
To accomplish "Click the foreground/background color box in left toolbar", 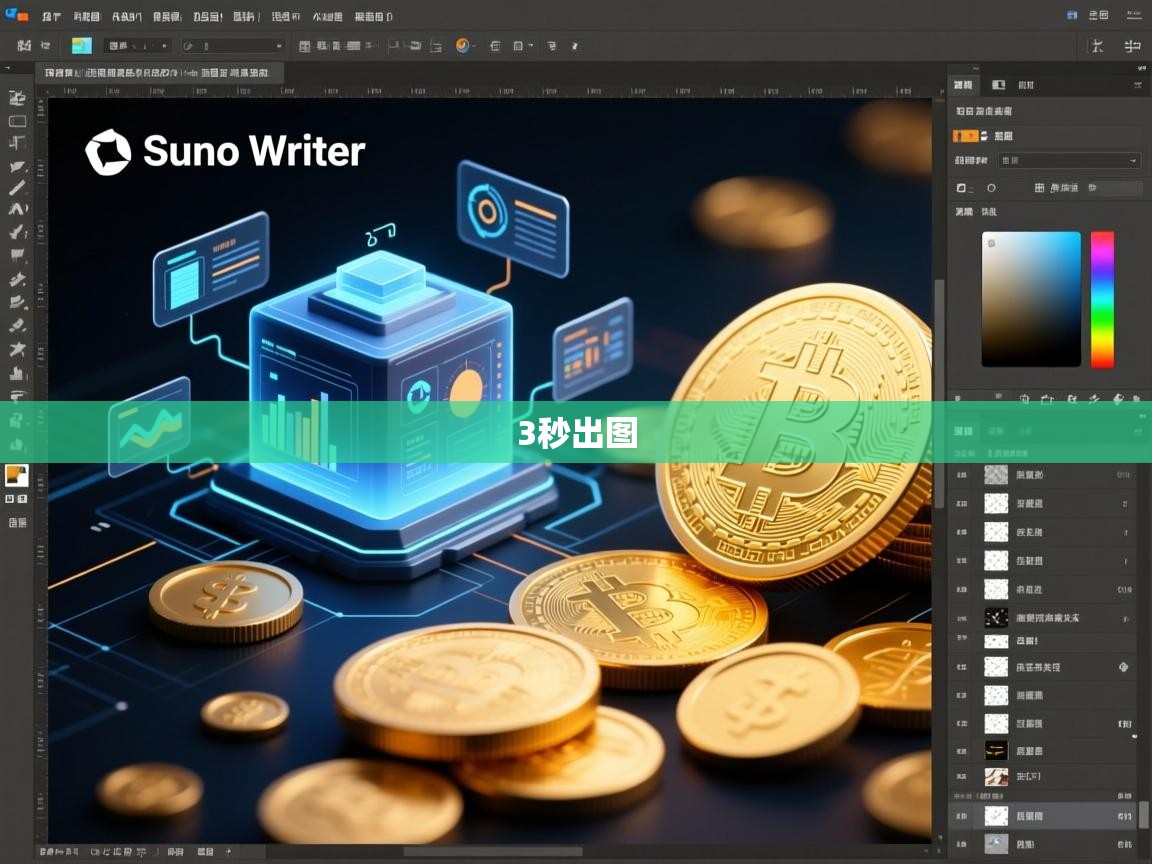I will tap(16, 475).
